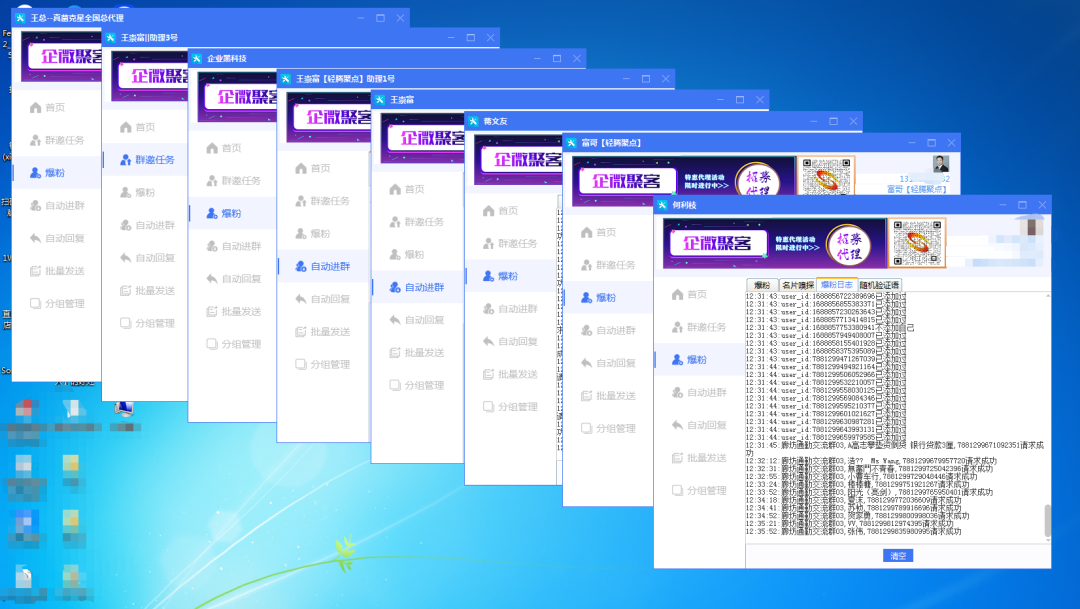Open 自动回复 in the 何利枝 window
The height and width of the screenshot is (609, 1080).
(698, 425)
